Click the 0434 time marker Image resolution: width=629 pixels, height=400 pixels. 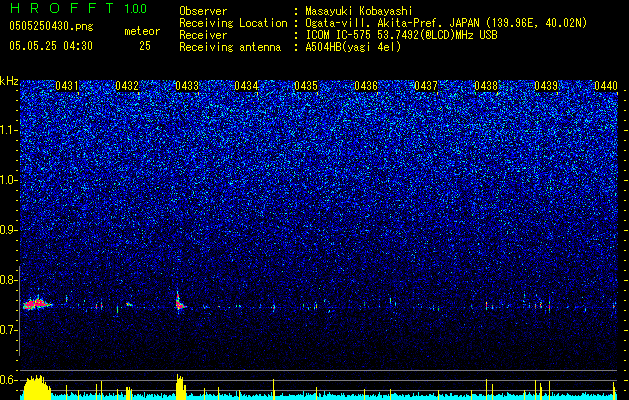[x=246, y=86]
